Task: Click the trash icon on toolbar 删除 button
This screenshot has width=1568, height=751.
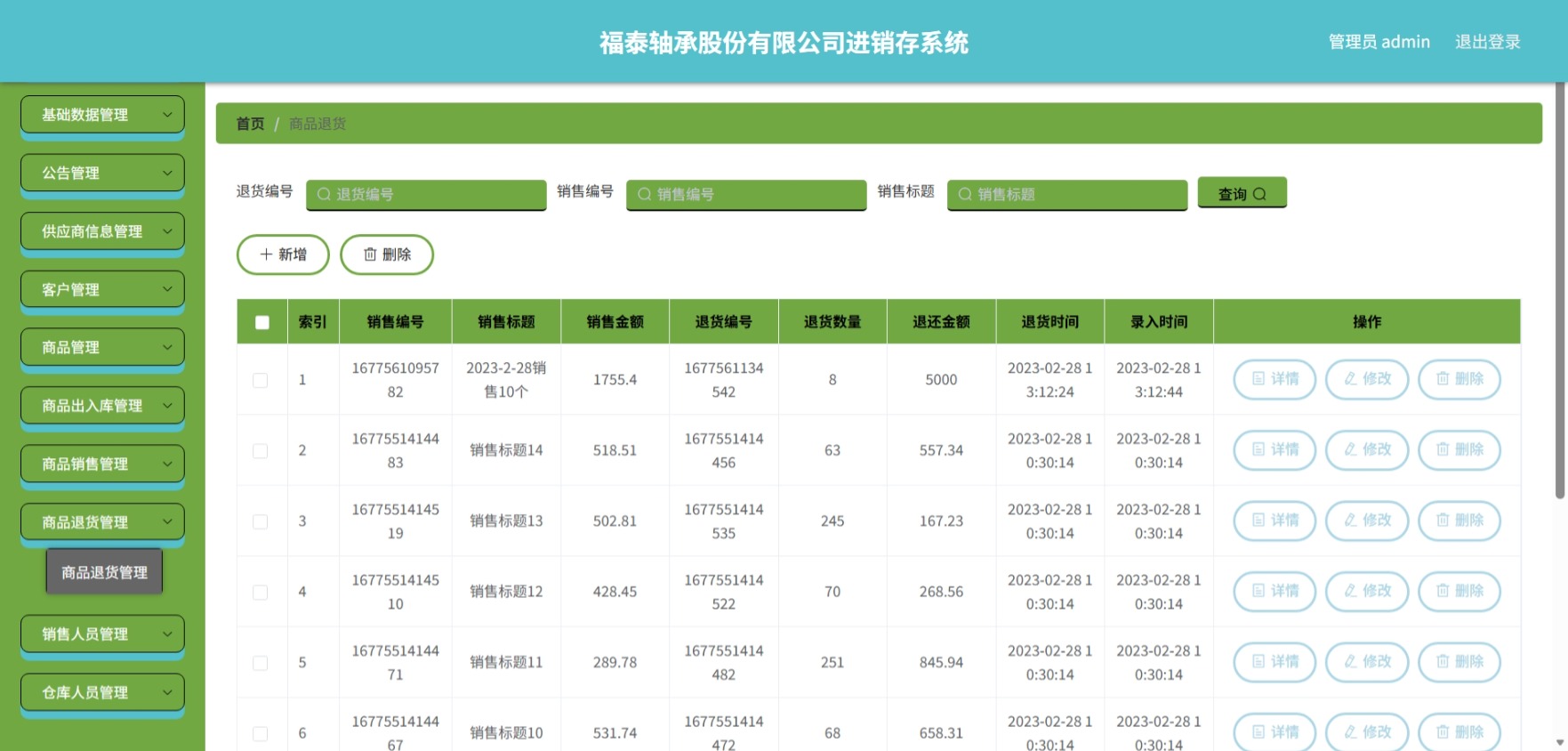Action: click(x=370, y=254)
